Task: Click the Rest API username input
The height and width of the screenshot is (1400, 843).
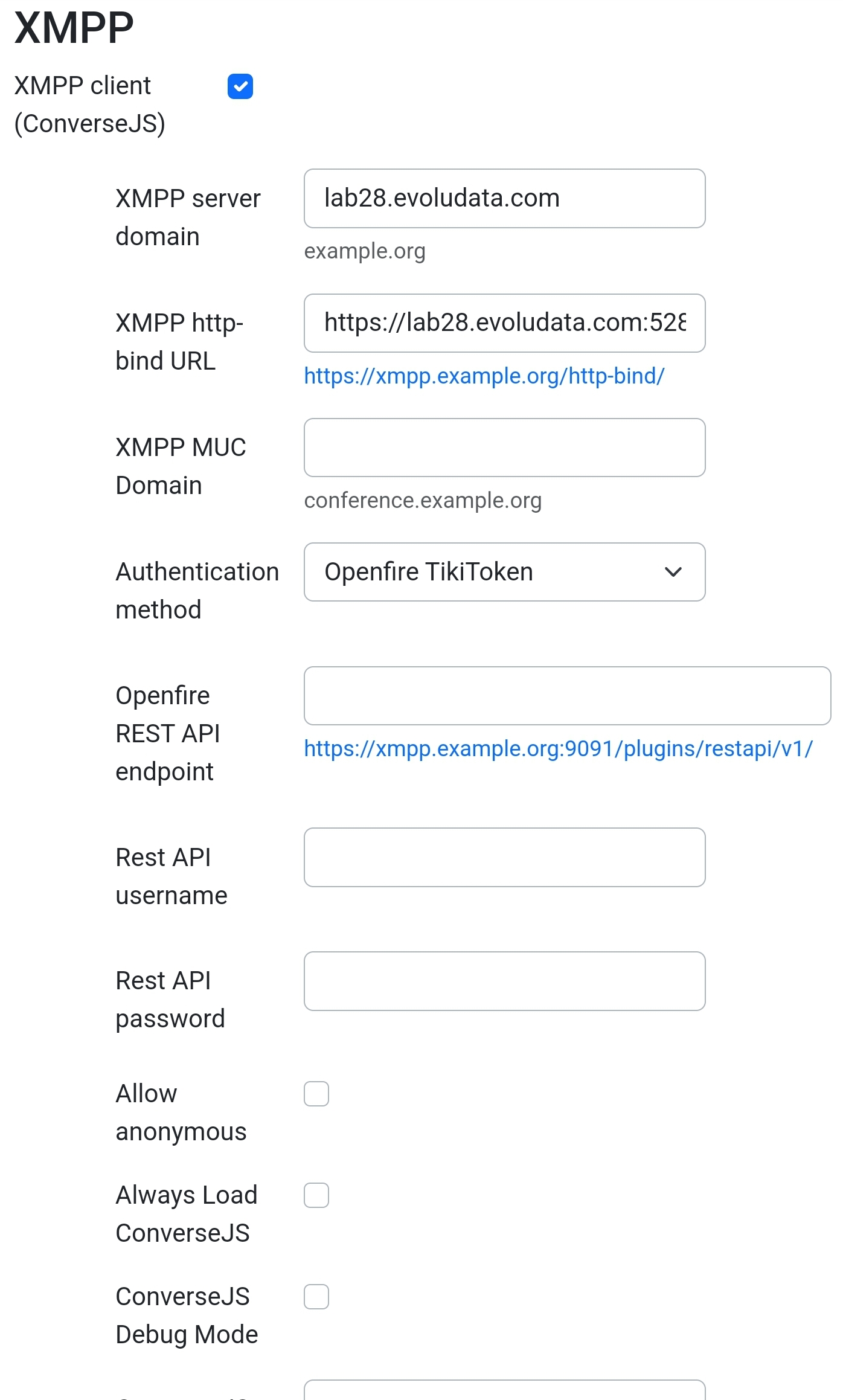Action: (505, 858)
